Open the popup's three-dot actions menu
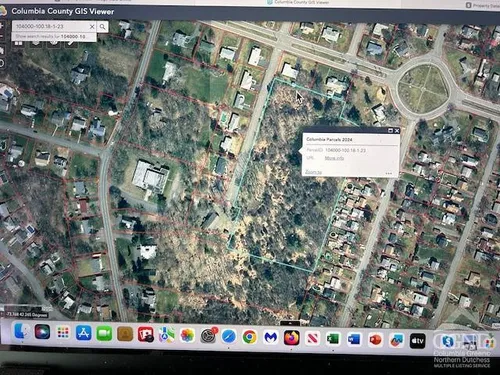Viewport: 500px width, 375px height. click(389, 173)
